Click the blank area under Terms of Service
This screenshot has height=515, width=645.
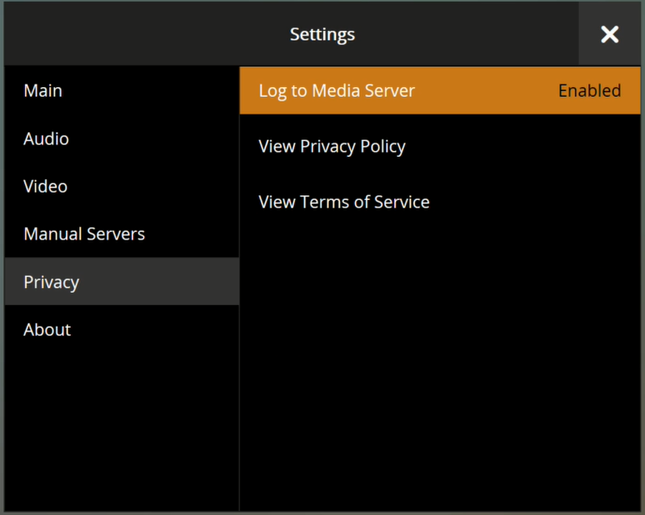440,360
